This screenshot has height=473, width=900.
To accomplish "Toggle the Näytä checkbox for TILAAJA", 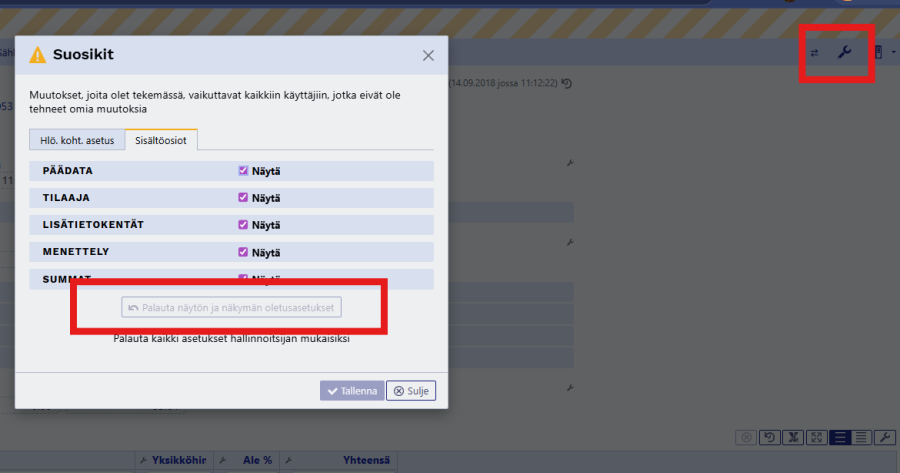I will tap(243, 198).
